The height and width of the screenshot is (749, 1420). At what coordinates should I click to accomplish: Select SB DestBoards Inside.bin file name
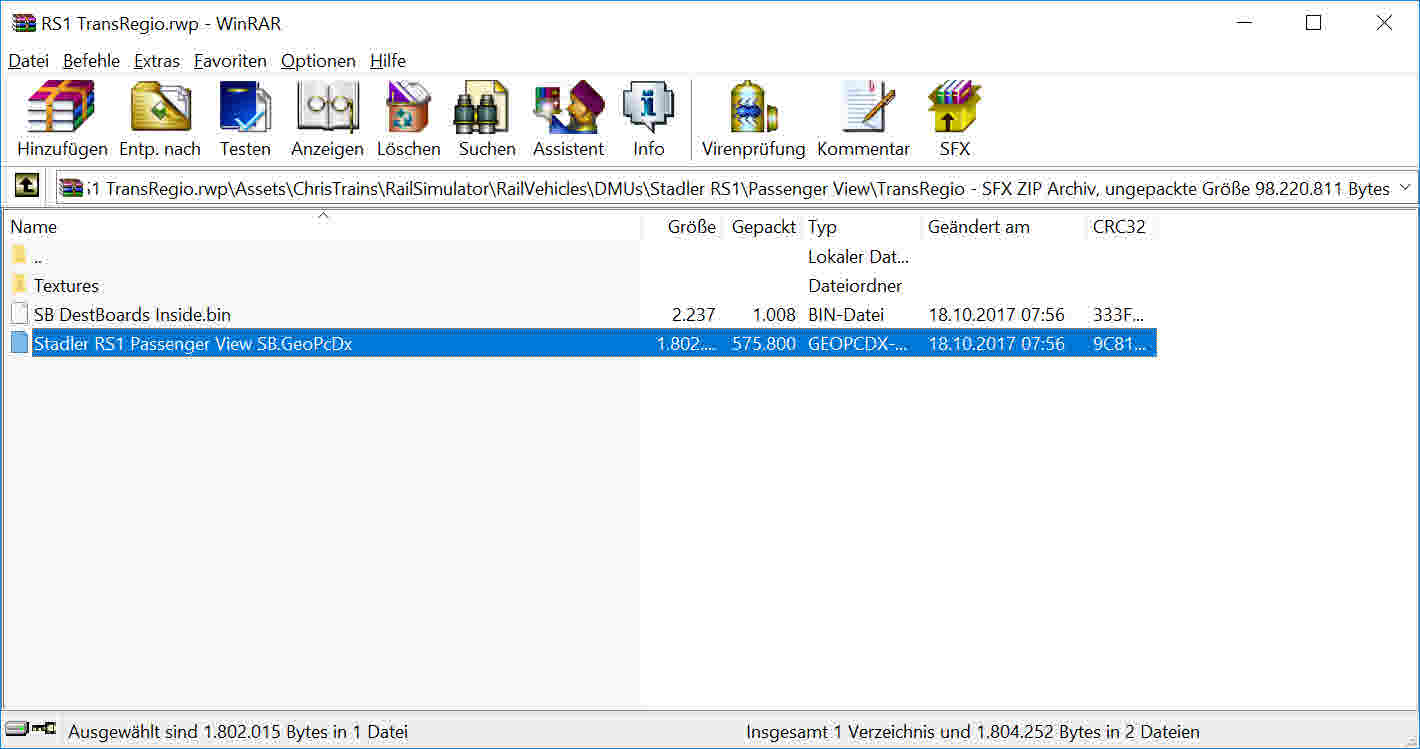pyautogui.click(x=132, y=315)
